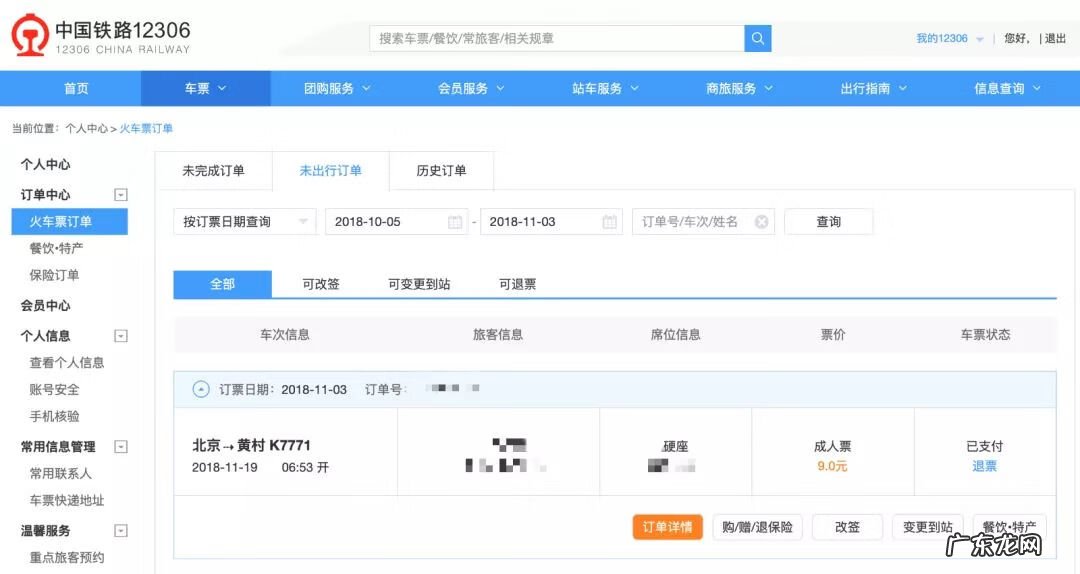Image resolution: width=1080 pixels, height=574 pixels.
Task: Go to 首页 in navigation bar
Action: [76, 88]
